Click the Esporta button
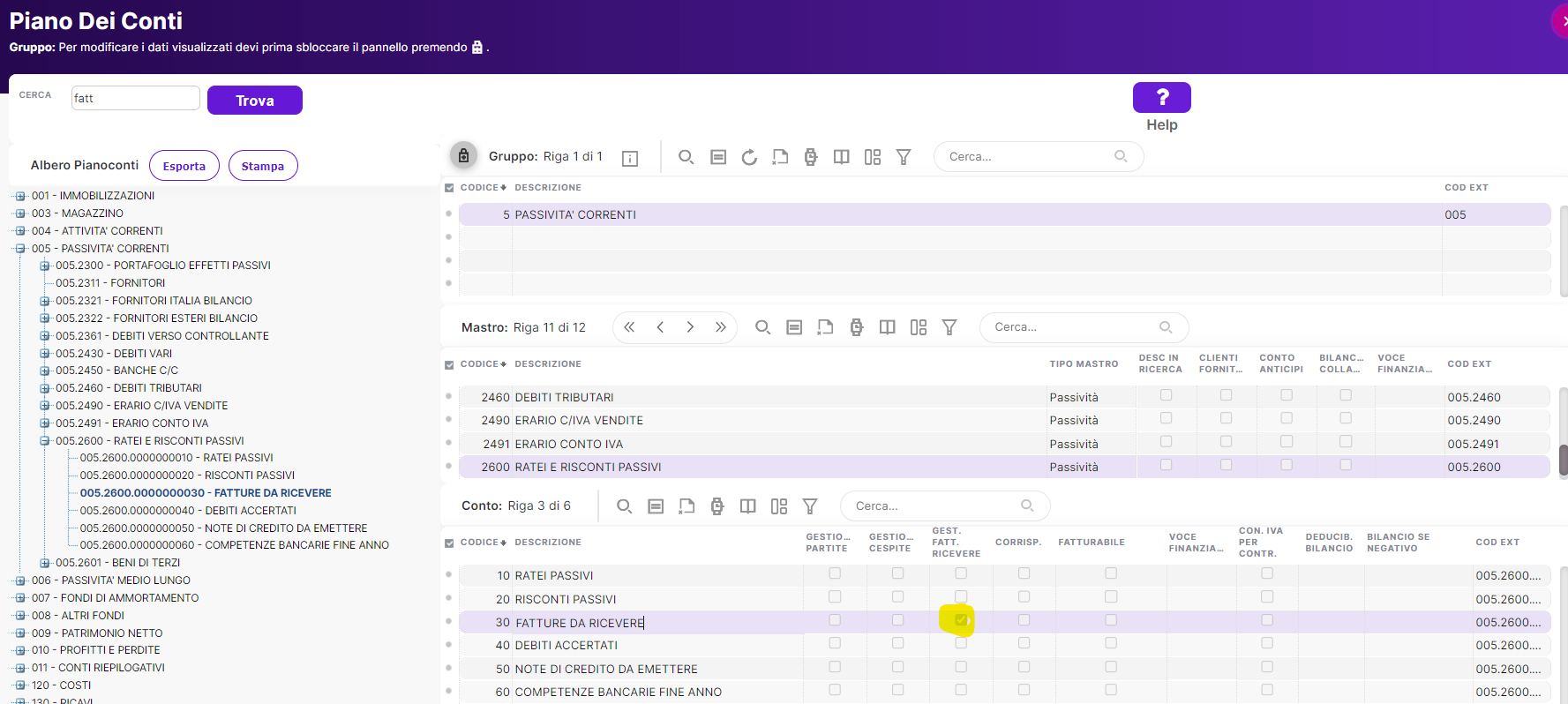 [x=184, y=166]
